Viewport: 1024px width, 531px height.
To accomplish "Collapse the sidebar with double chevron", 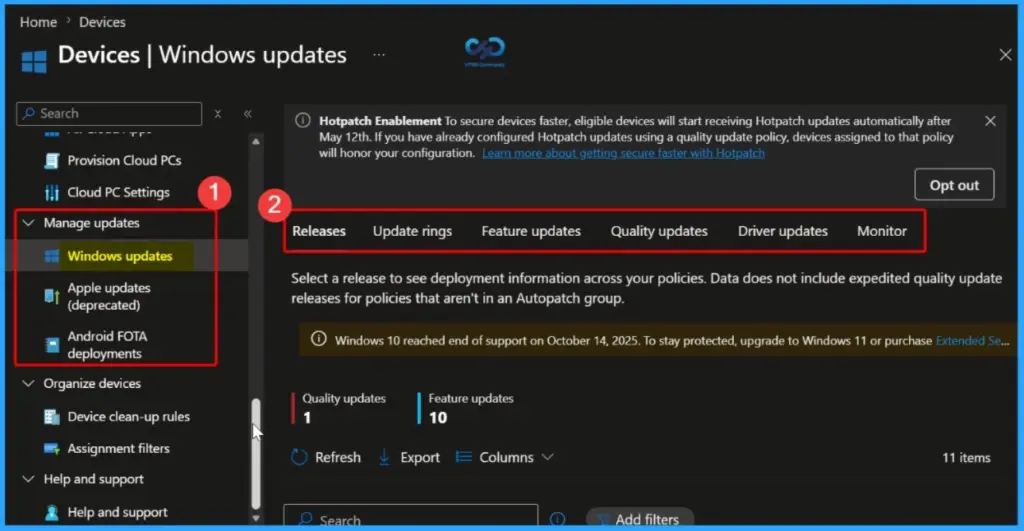I will 248,114.
